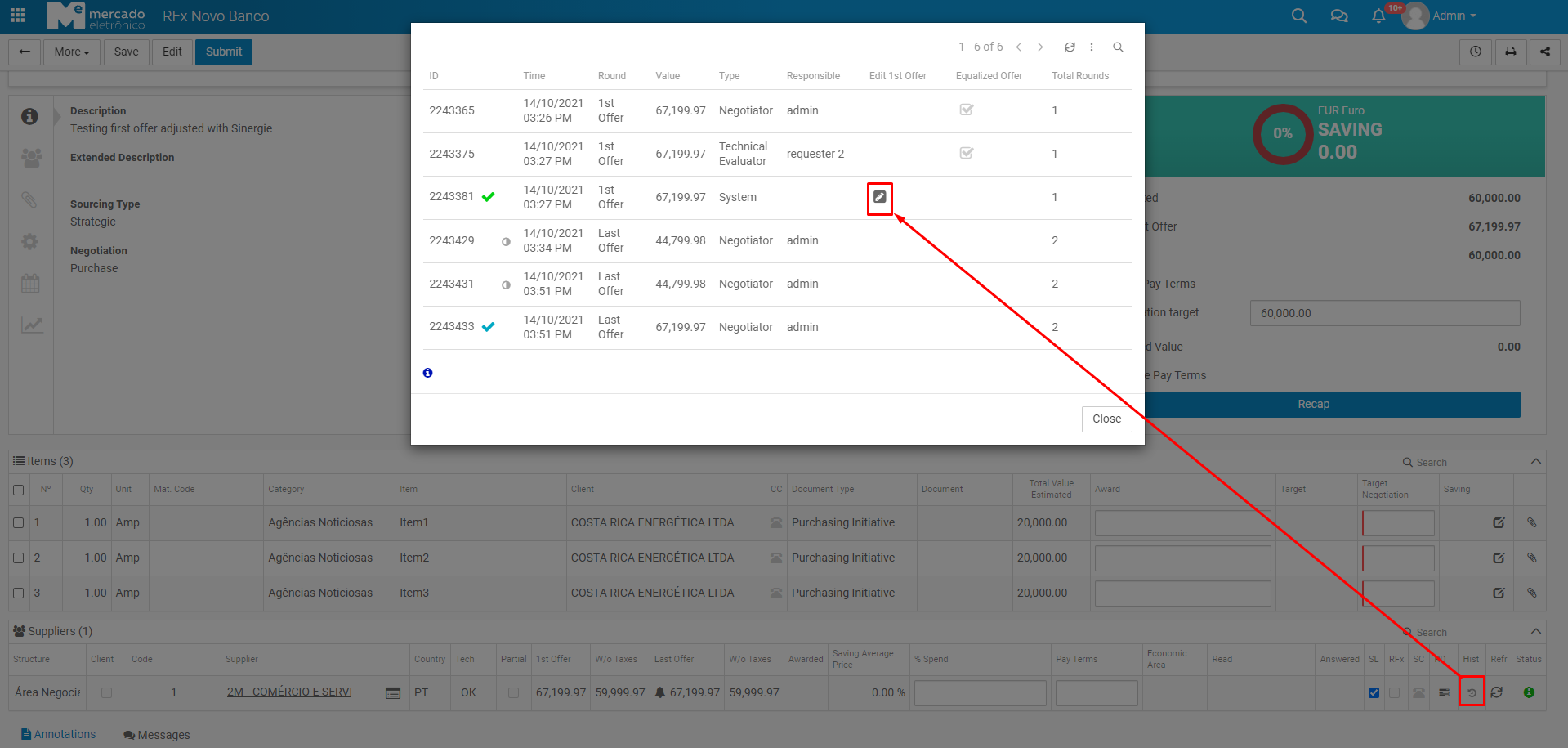Click the print icon in the toolbar
Viewport: 1568px width, 748px height.
1511,52
